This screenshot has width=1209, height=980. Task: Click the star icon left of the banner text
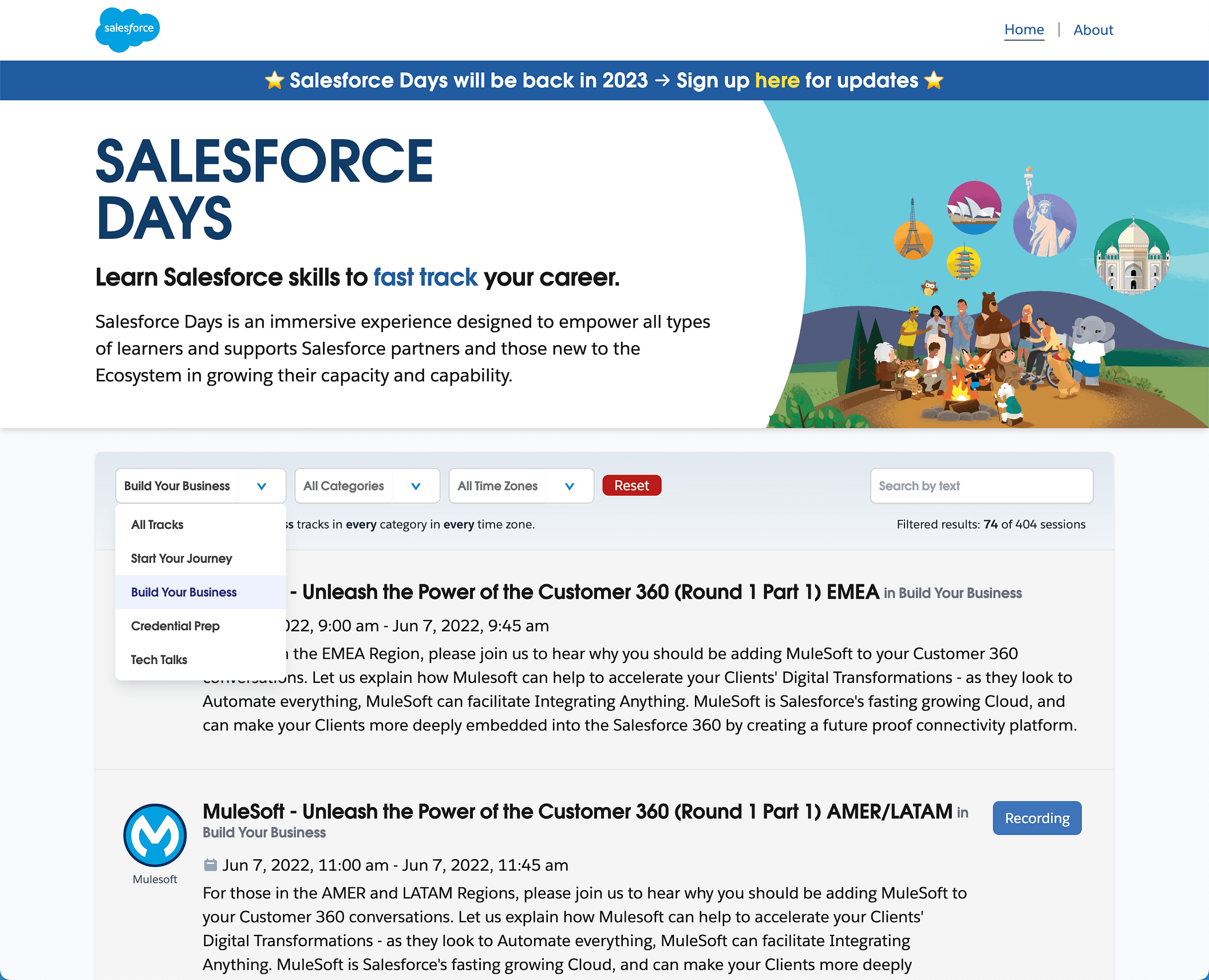point(275,81)
